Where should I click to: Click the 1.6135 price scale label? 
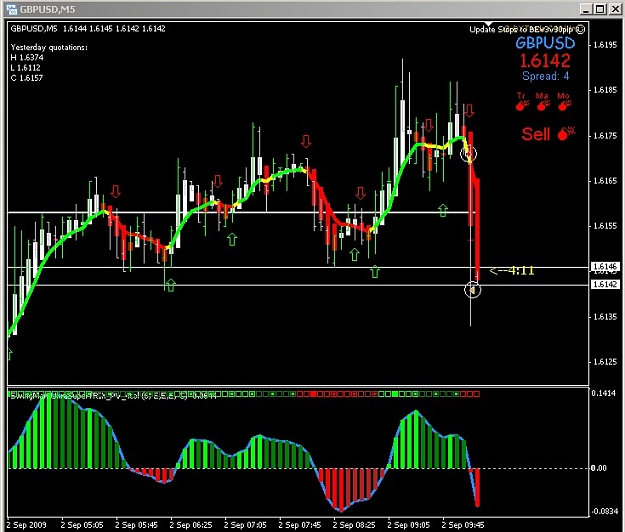[x=605, y=317]
